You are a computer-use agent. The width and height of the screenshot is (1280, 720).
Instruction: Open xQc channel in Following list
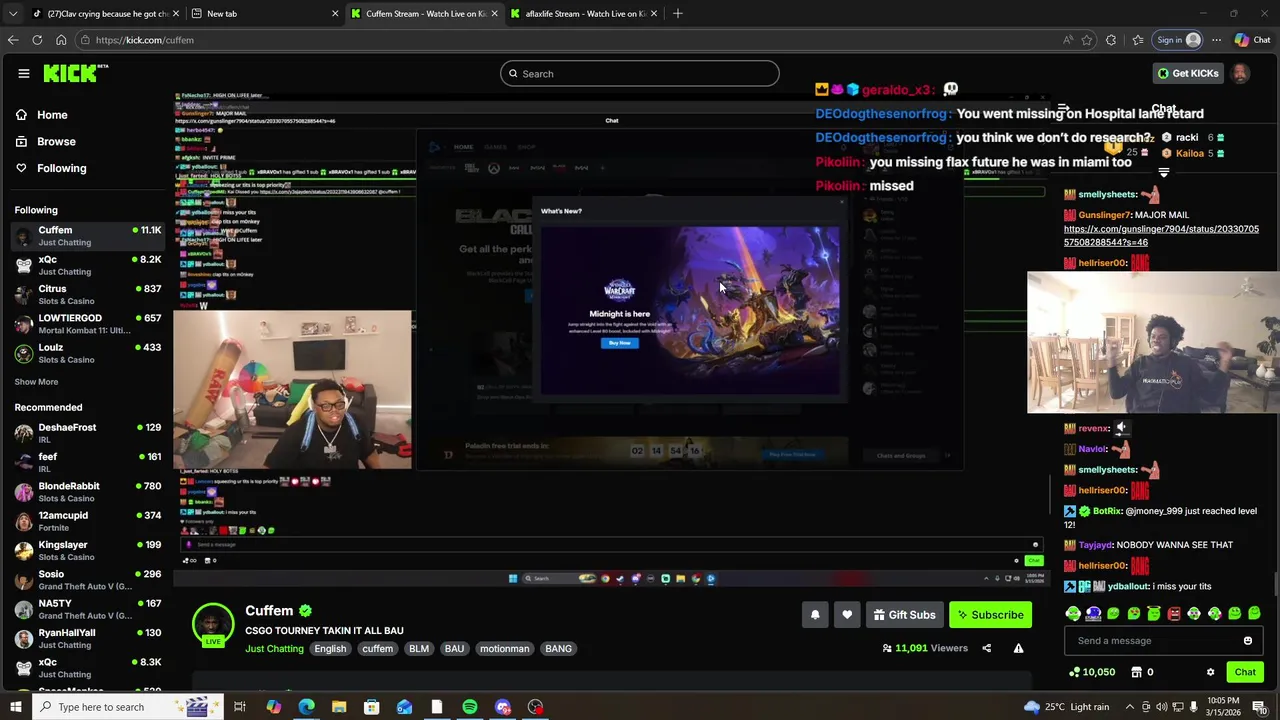click(87, 265)
